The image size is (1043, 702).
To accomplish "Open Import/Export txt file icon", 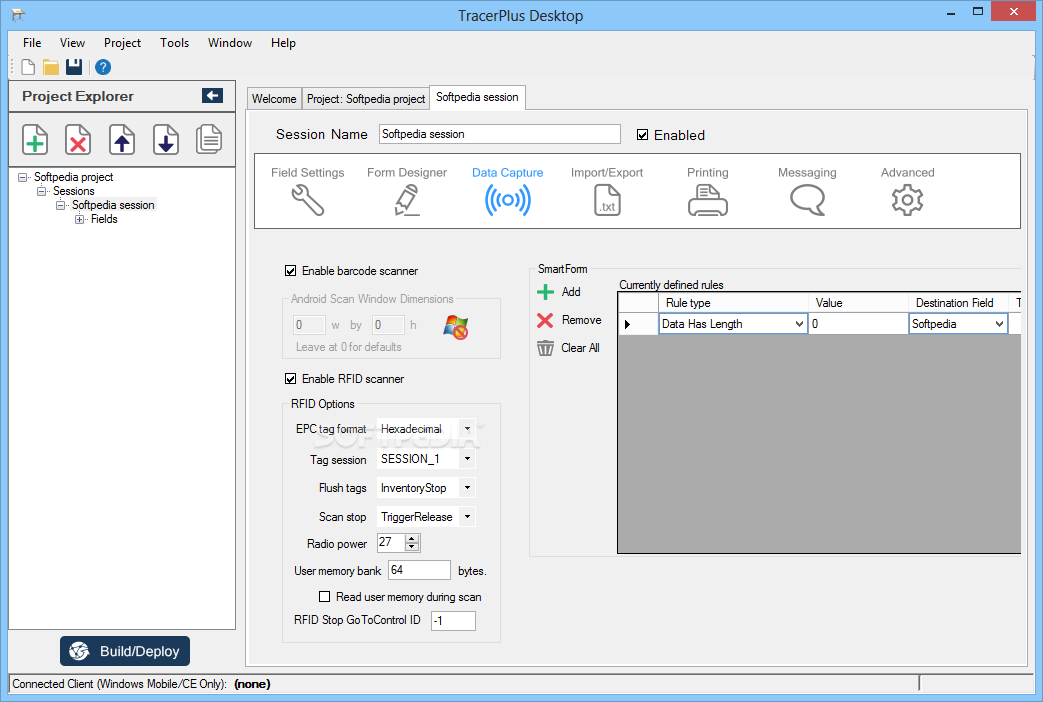I will coord(607,200).
